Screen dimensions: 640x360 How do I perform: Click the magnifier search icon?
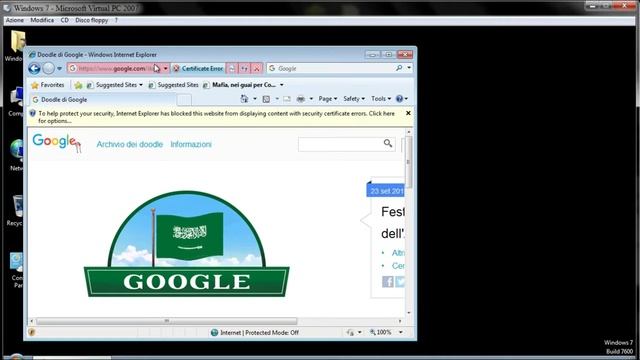pos(399,68)
